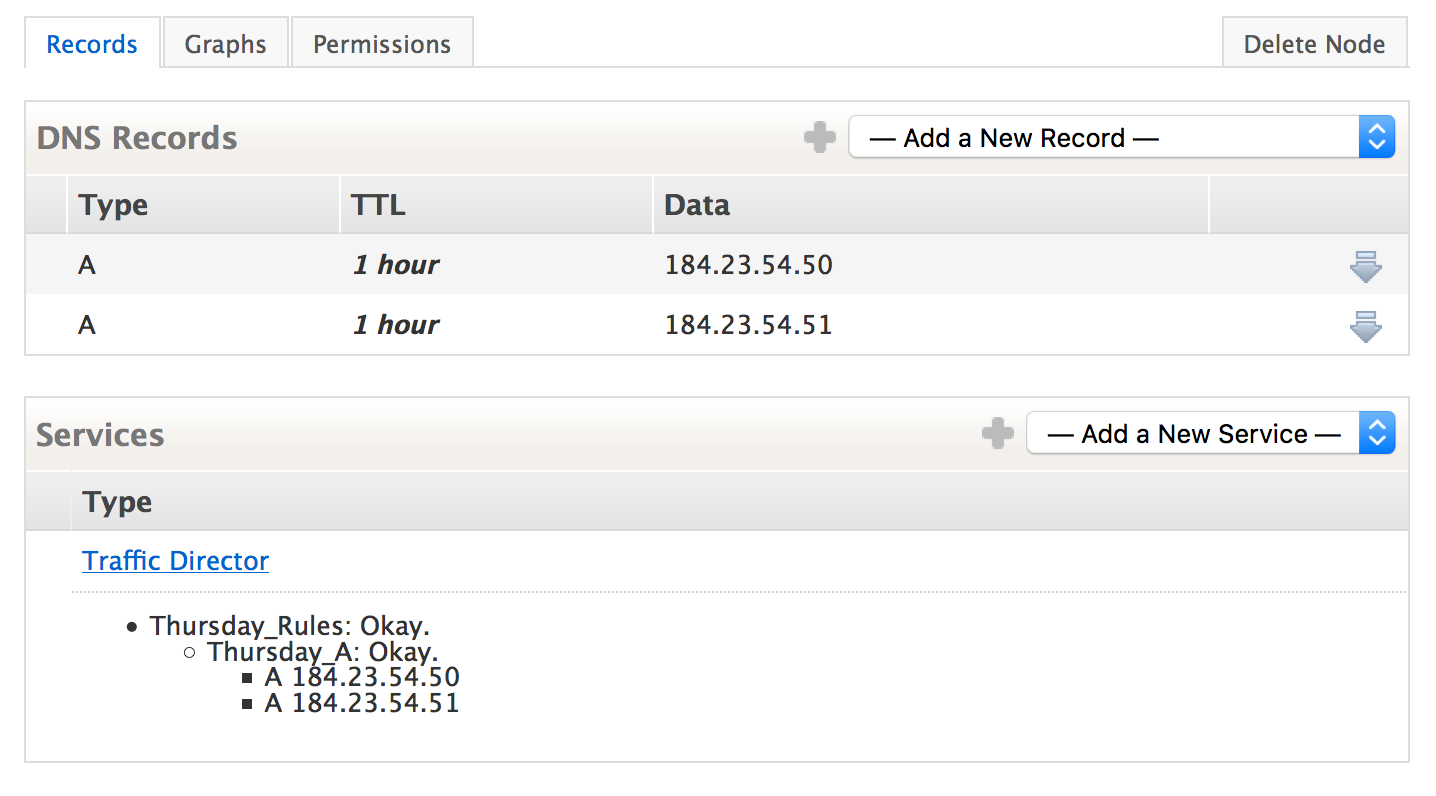Select the 1 hour TTL of first record
The width and height of the screenshot is (1436, 796).
click(396, 265)
